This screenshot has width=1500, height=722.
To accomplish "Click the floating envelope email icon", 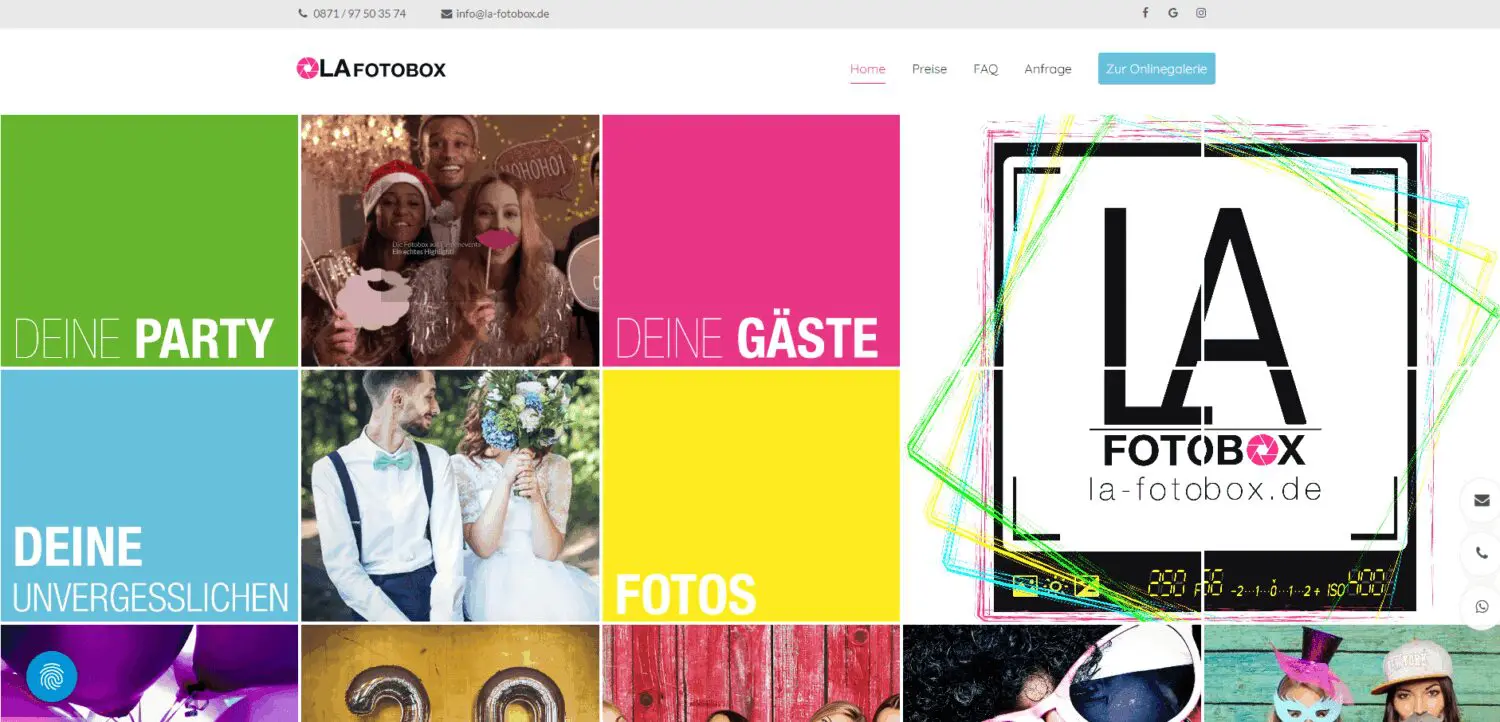I will (x=1481, y=501).
